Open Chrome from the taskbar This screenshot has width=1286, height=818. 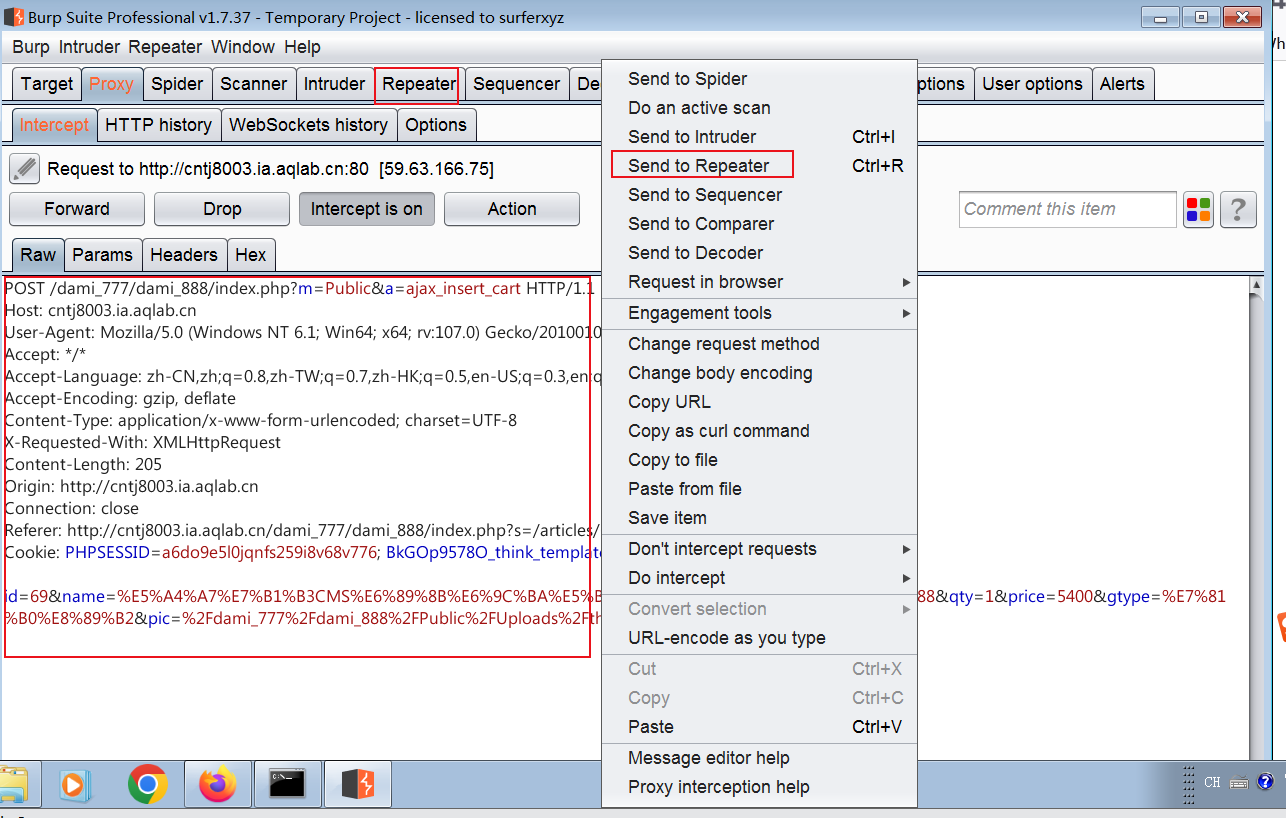(148, 784)
